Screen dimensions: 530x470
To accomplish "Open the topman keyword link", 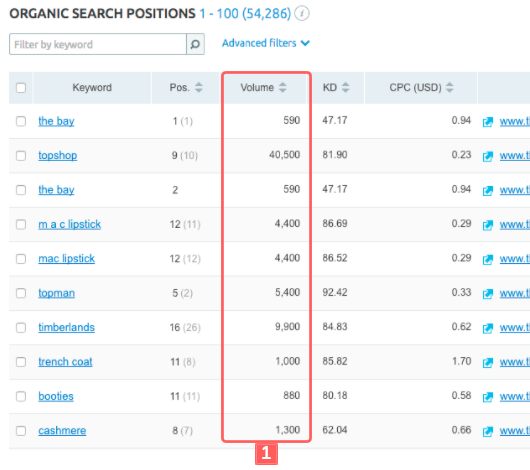I will click(56, 293).
